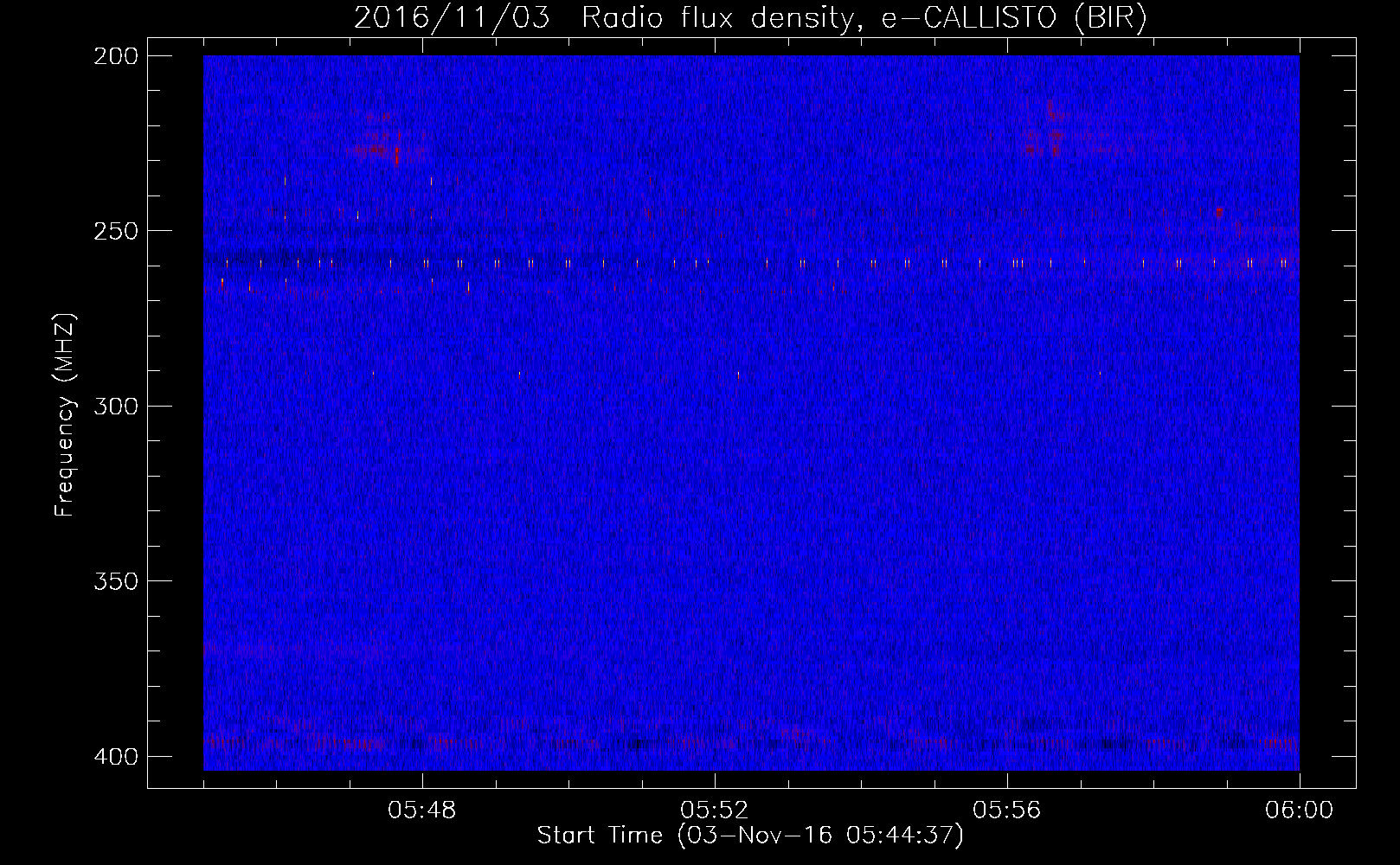Click the x-axis label 'Start Time (03-Nov-16 05:44:37)'
The height and width of the screenshot is (865, 1400).
point(750,836)
